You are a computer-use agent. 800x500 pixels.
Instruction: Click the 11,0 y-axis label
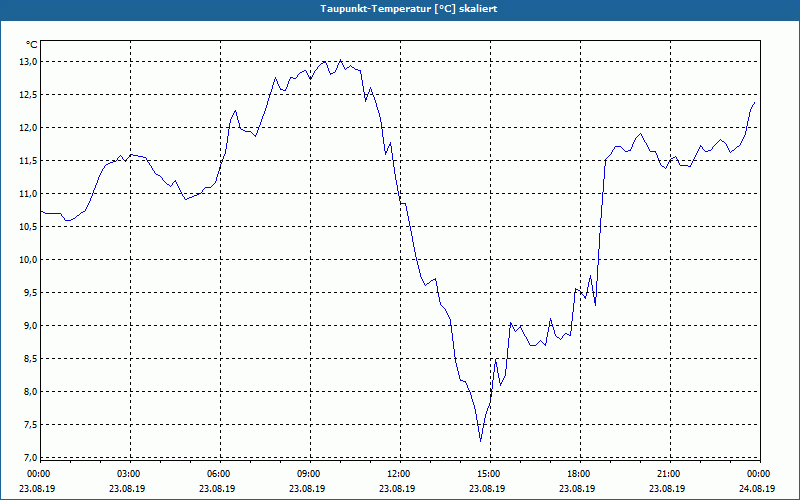(28, 194)
